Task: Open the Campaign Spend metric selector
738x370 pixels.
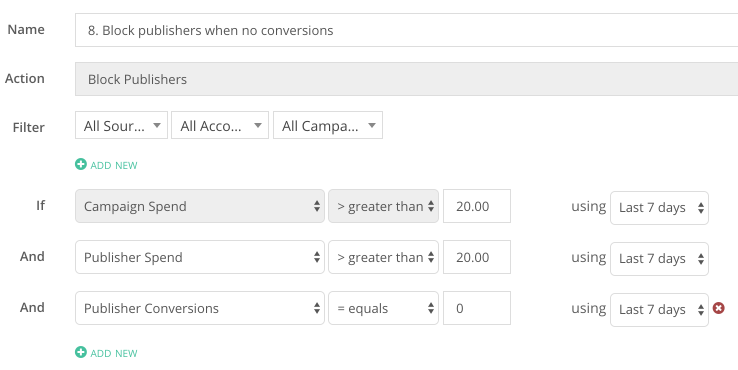Action: coord(200,206)
